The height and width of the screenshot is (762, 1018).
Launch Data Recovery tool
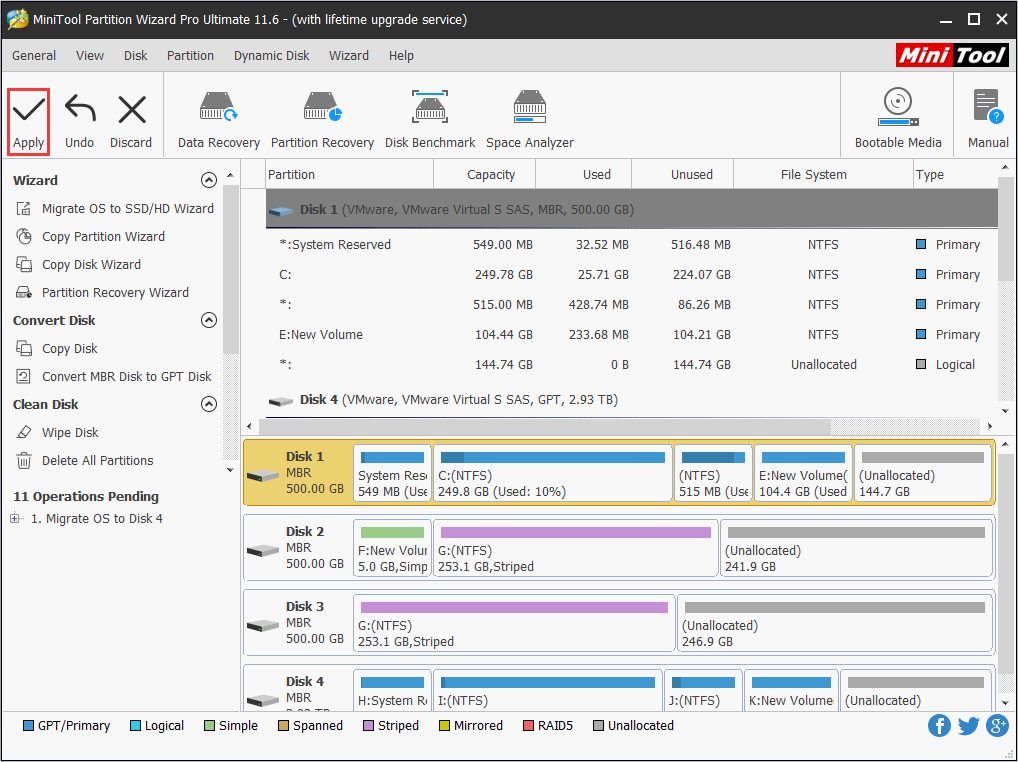[x=219, y=121]
